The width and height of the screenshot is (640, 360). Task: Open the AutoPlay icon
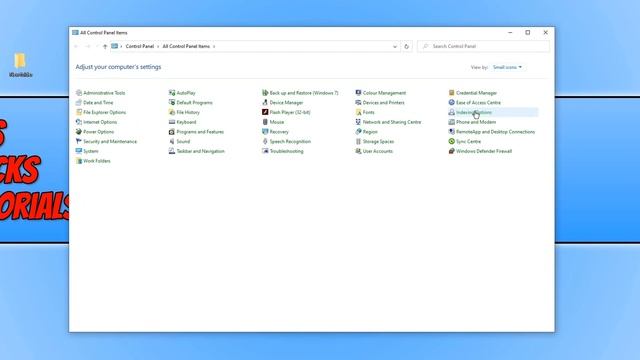tap(172, 93)
